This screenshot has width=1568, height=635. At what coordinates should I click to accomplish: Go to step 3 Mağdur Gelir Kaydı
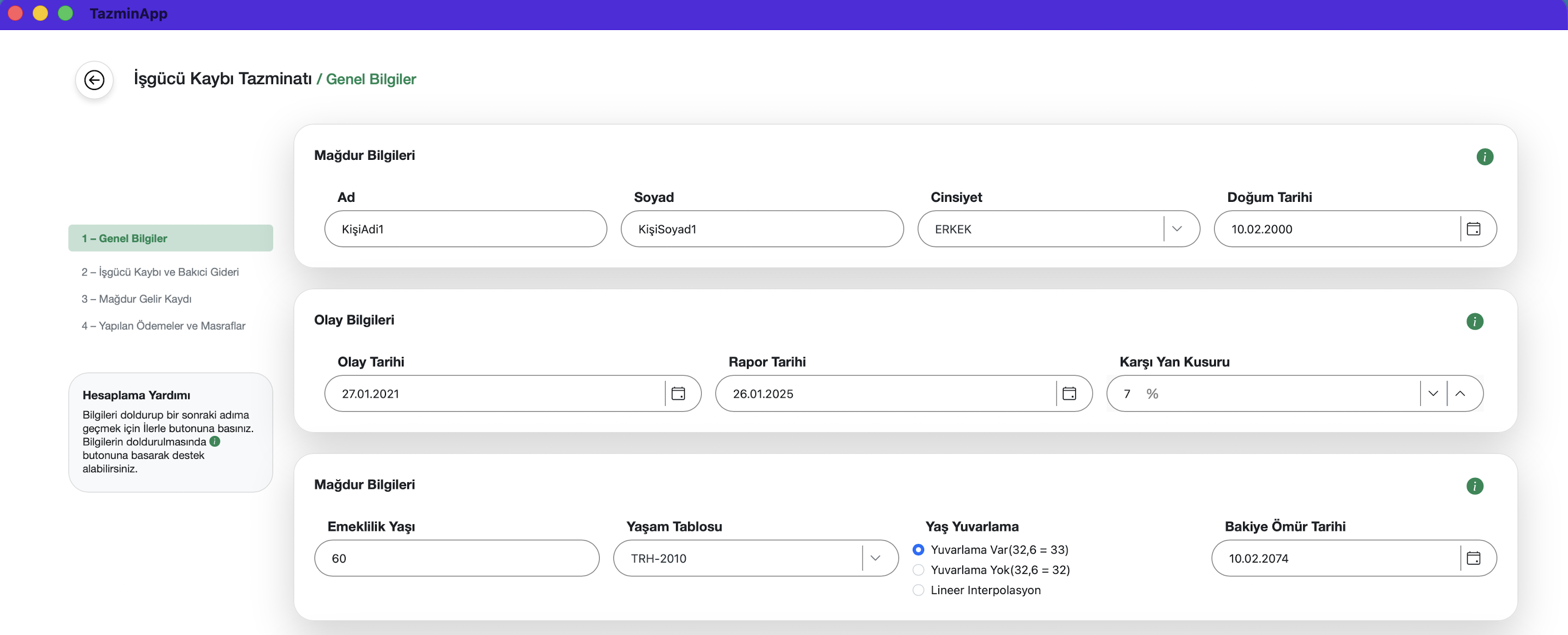coord(136,299)
